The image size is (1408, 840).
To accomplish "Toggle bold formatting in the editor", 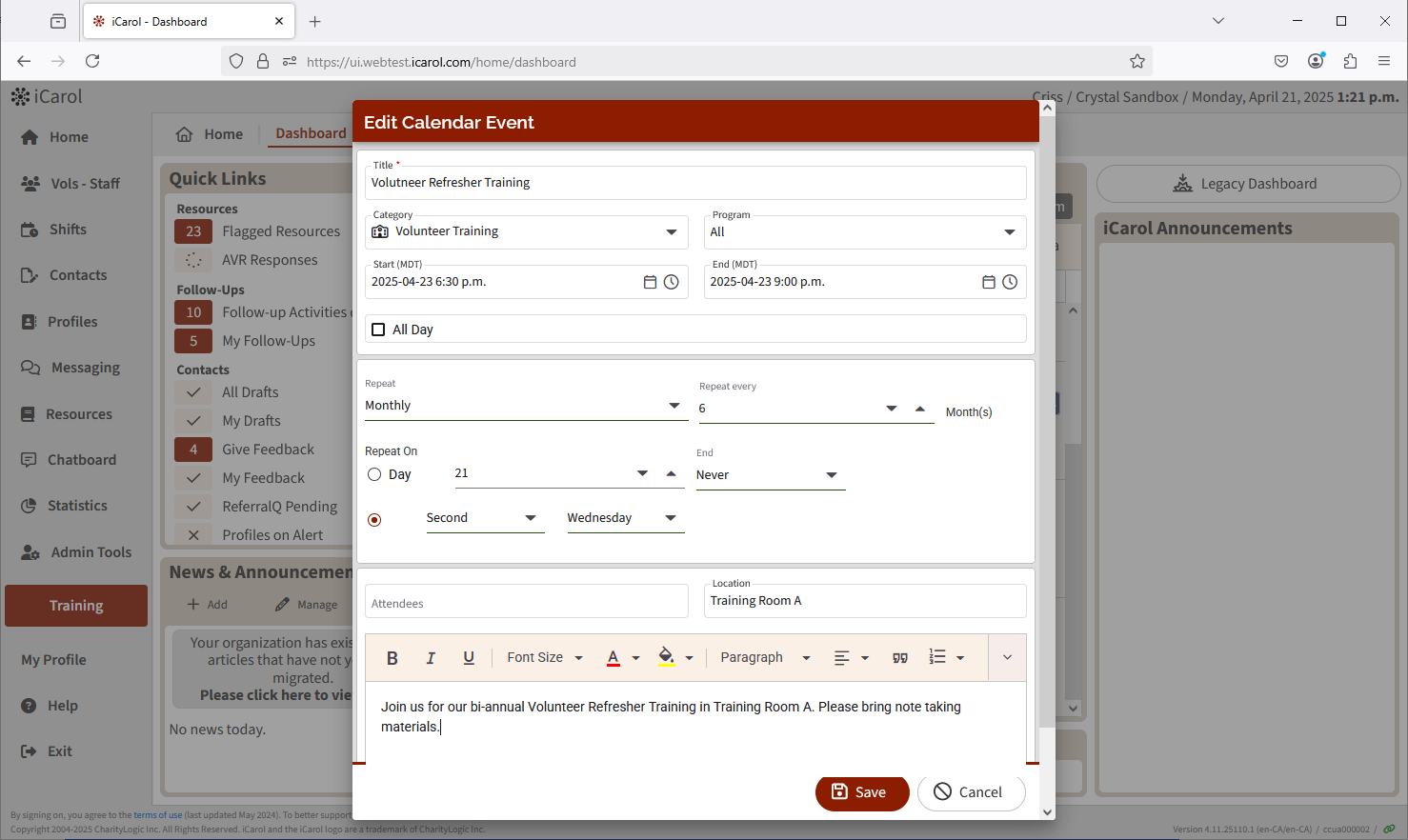I will [x=392, y=658].
